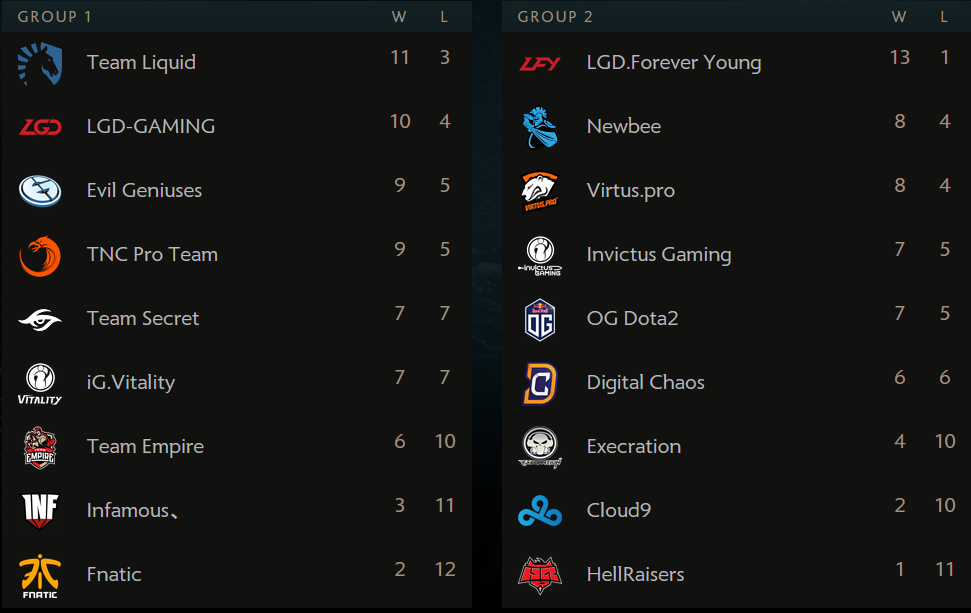Click the Cloud9 blue cloud logo
Image resolution: width=971 pixels, height=613 pixels.
click(540, 511)
